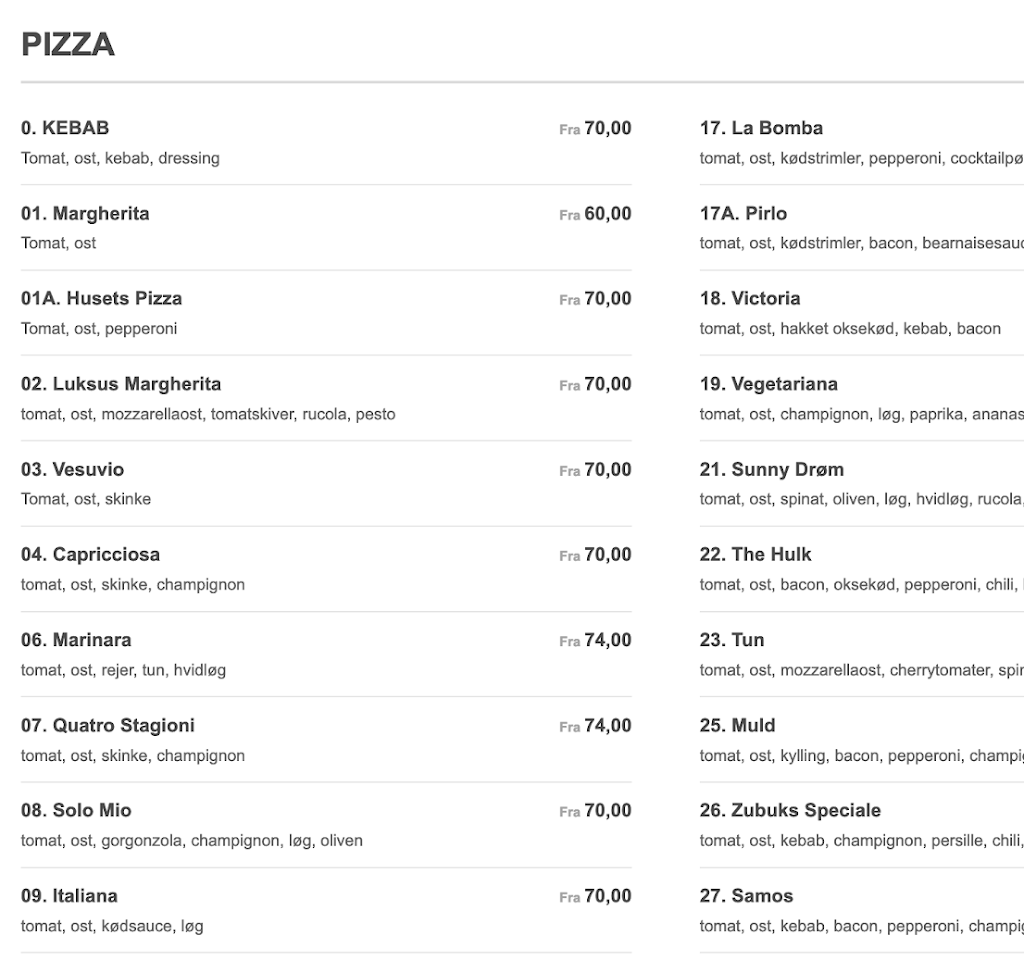This screenshot has height=960, width=1024.
Task: Select 07. Quatro Stagioni
Action: pos(108,725)
